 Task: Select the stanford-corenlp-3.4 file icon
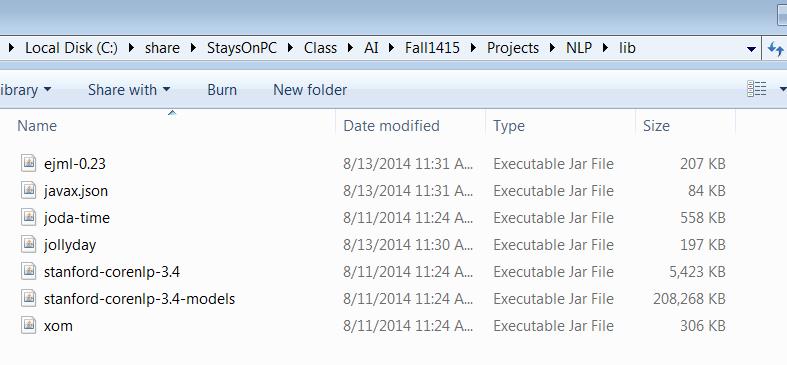[x=29, y=272]
